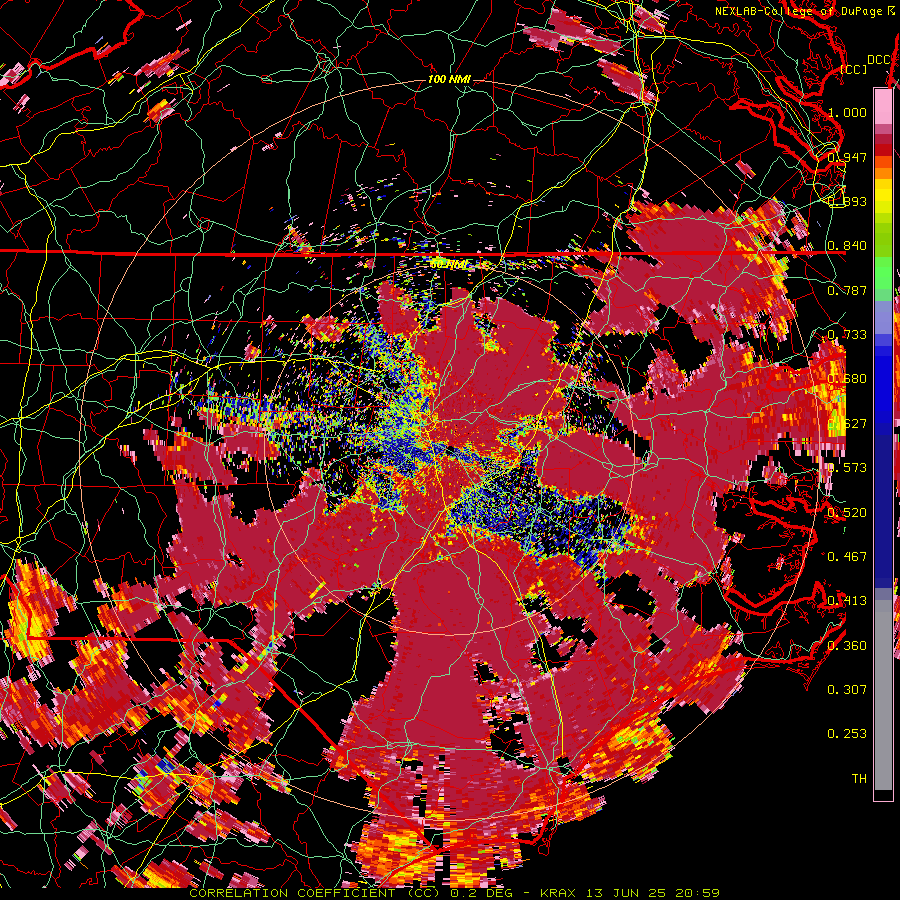Click the 50 NMI range ring label
Image resolution: width=900 pixels, height=900 pixels.
[x=448, y=264]
